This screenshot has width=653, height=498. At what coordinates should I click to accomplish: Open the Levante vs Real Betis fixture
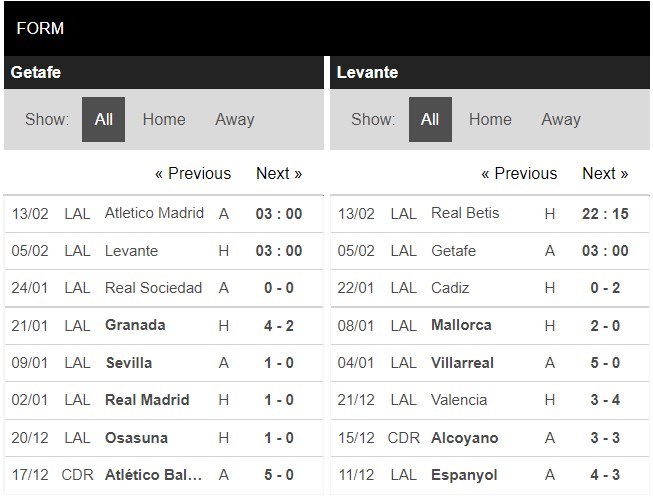[x=465, y=213]
